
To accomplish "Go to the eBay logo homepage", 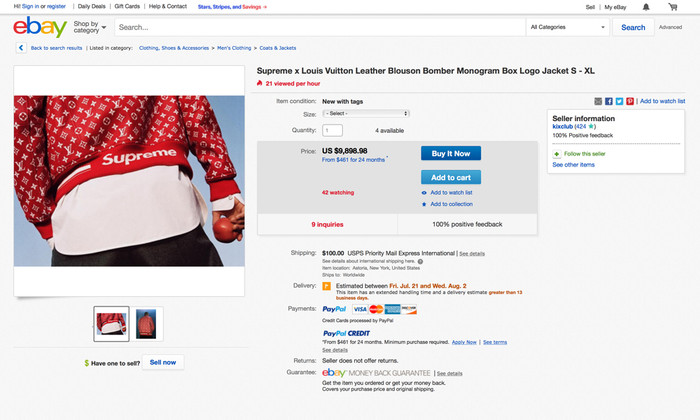I will coord(40,27).
